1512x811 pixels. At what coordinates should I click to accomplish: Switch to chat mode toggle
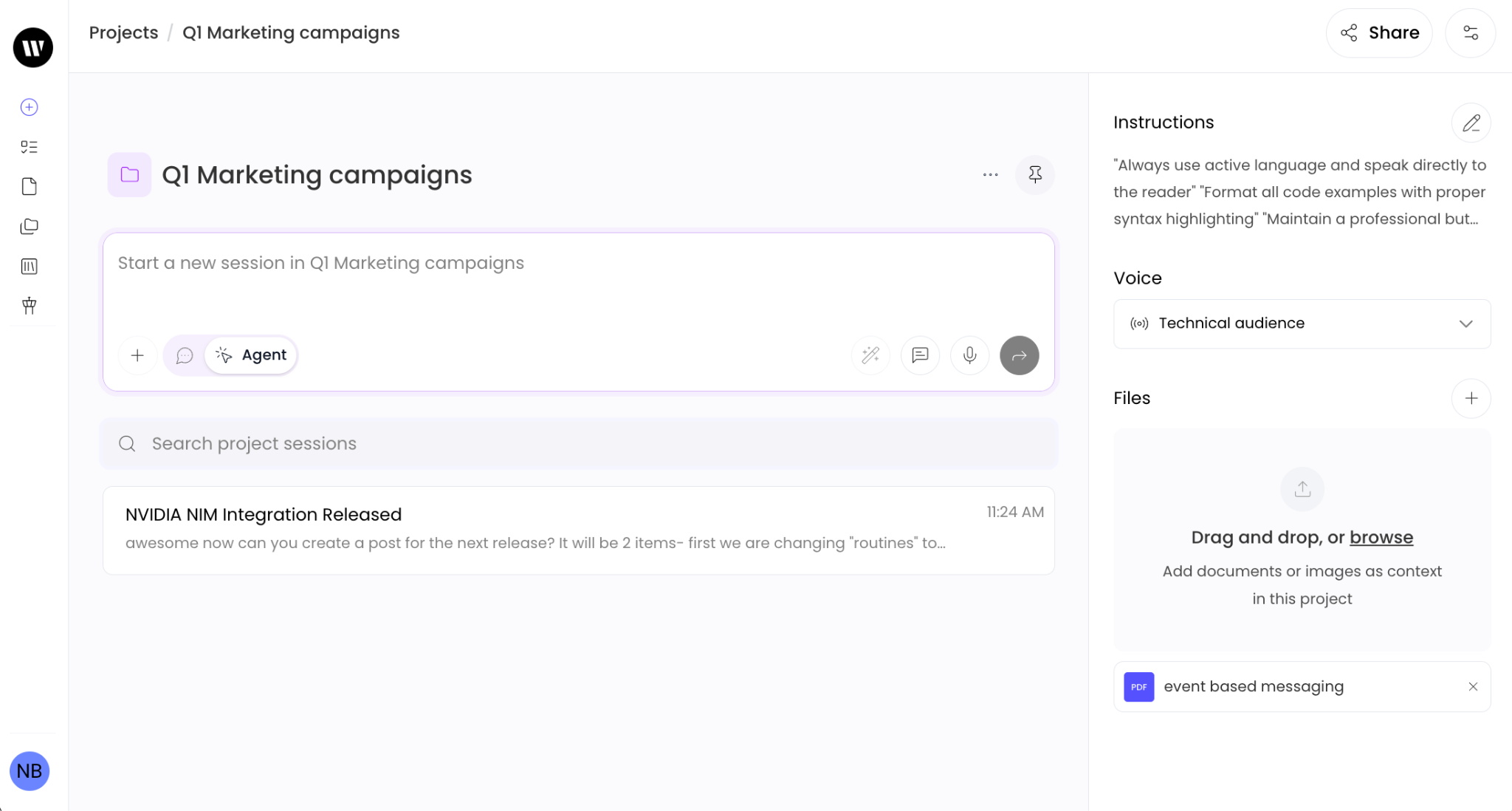[x=185, y=355]
